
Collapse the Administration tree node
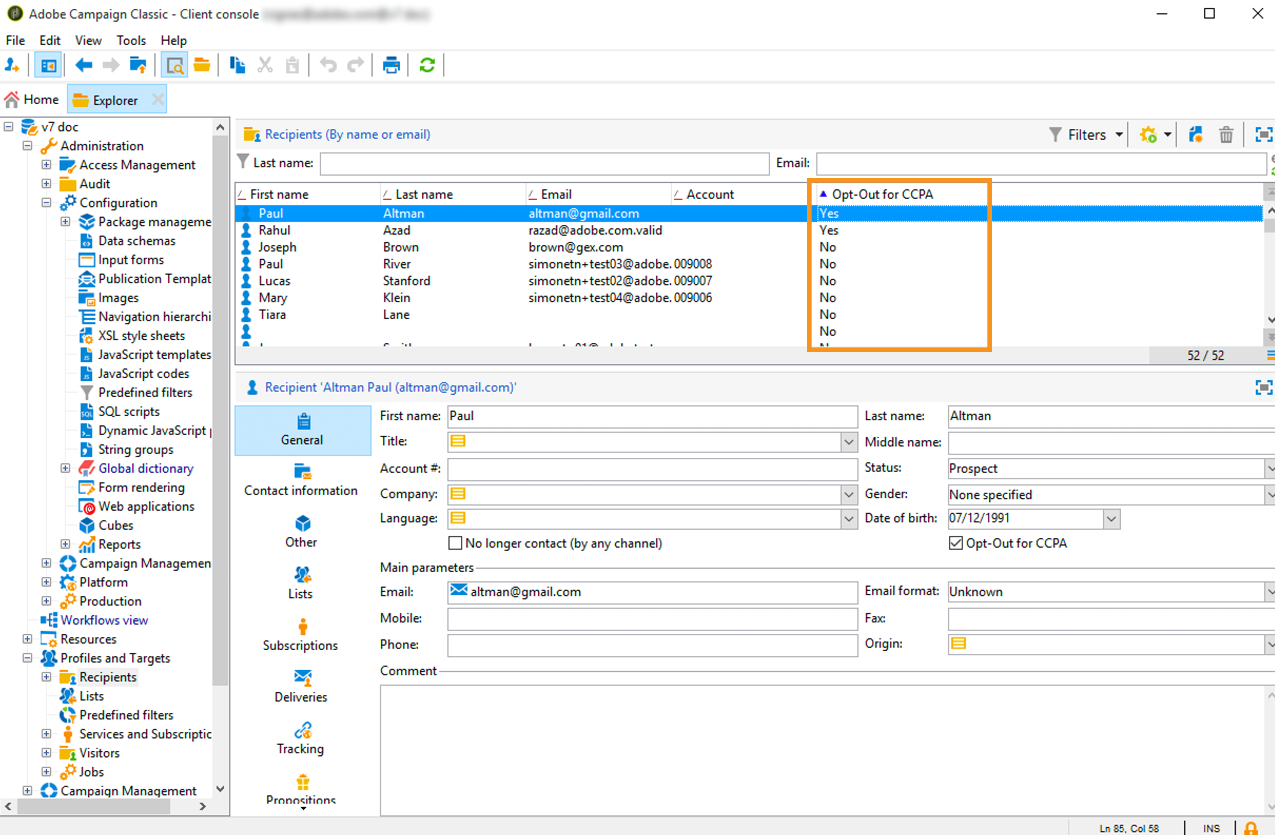point(27,146)
